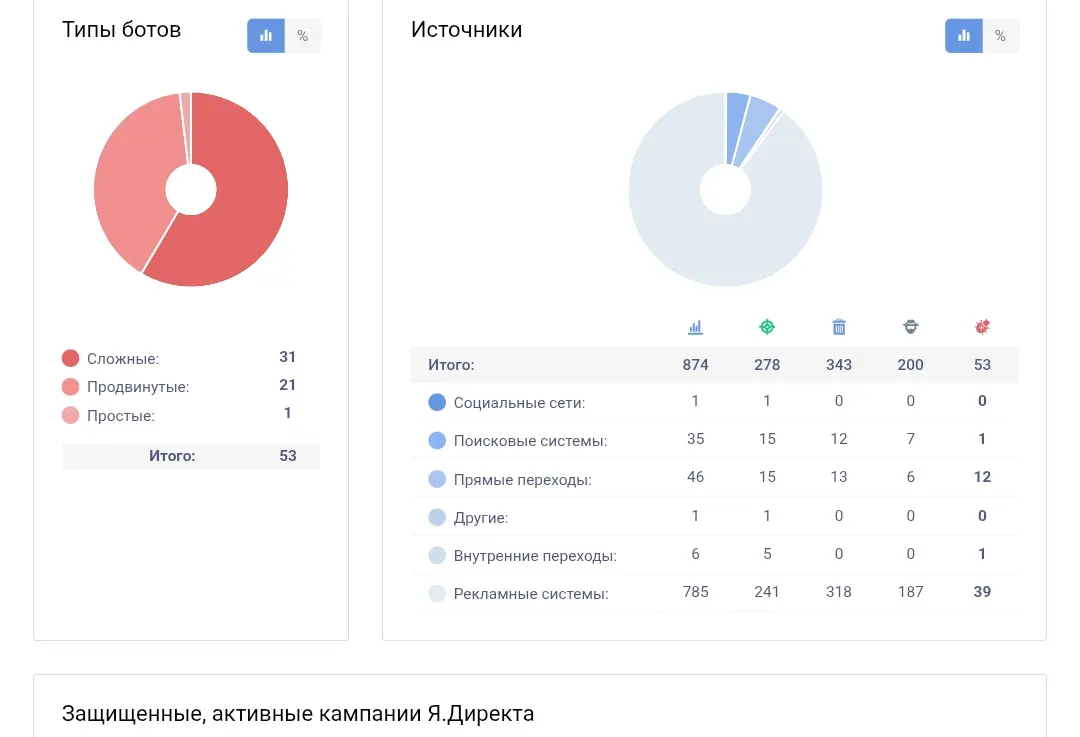The width and height of the screenshot is (1080, 737).
Task: Click the Социальные сети legend dot
Action: (x=437, y=402)
